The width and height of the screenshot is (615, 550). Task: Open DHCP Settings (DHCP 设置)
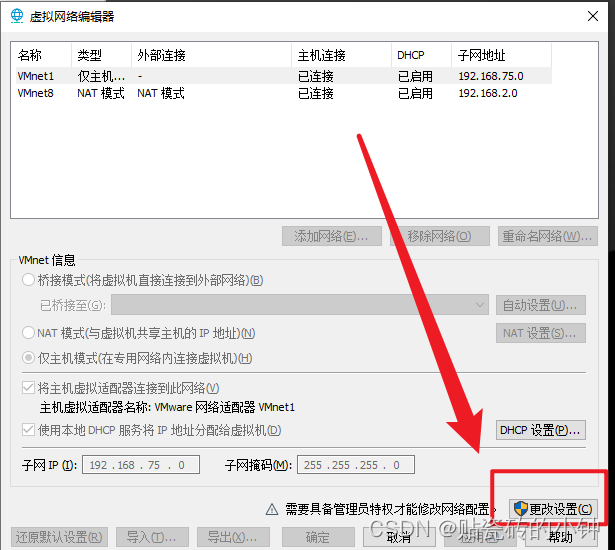[540, 430]
